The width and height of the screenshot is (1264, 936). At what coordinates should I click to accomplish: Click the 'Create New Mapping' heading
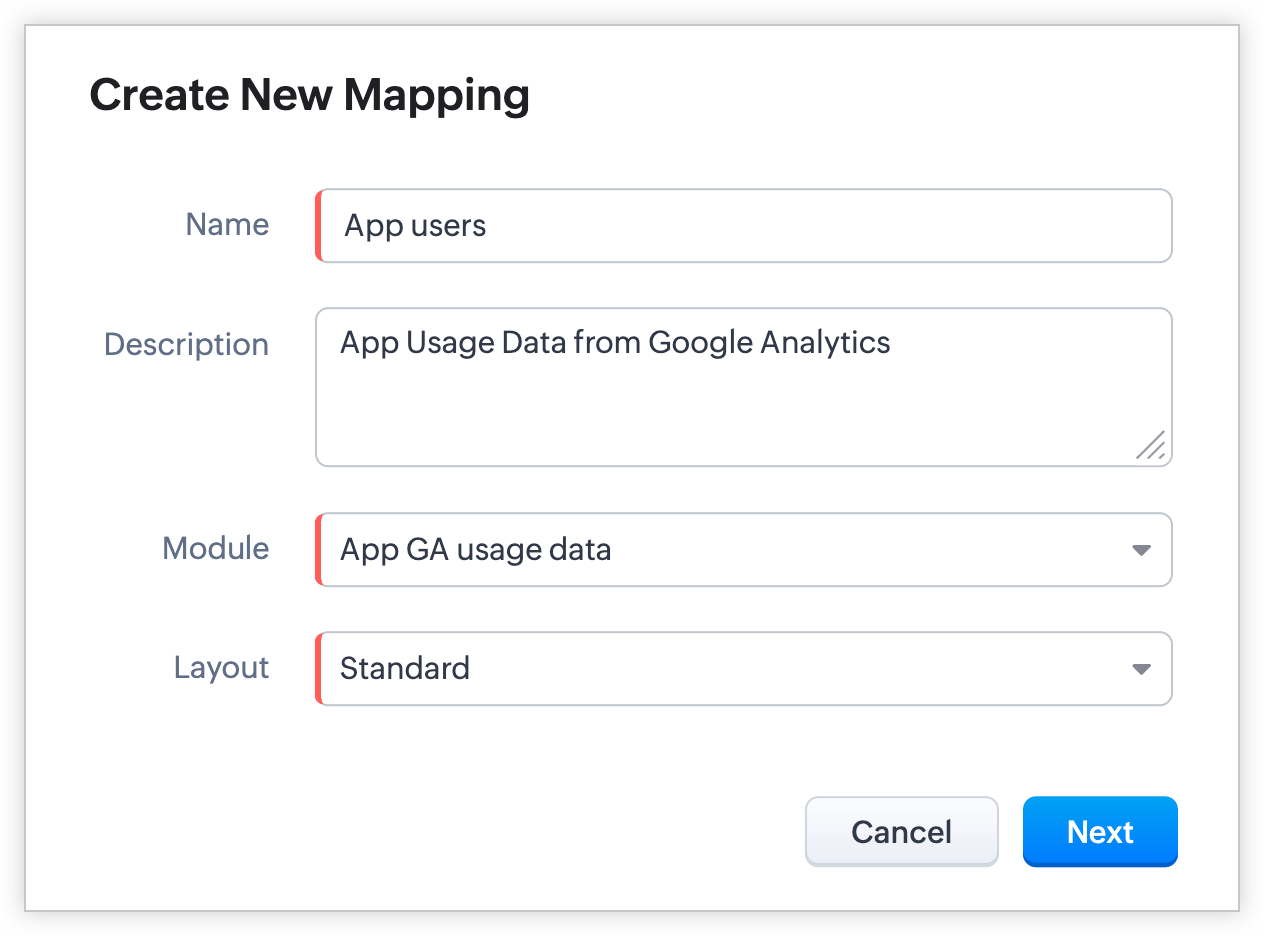click(x=309, y=95)
